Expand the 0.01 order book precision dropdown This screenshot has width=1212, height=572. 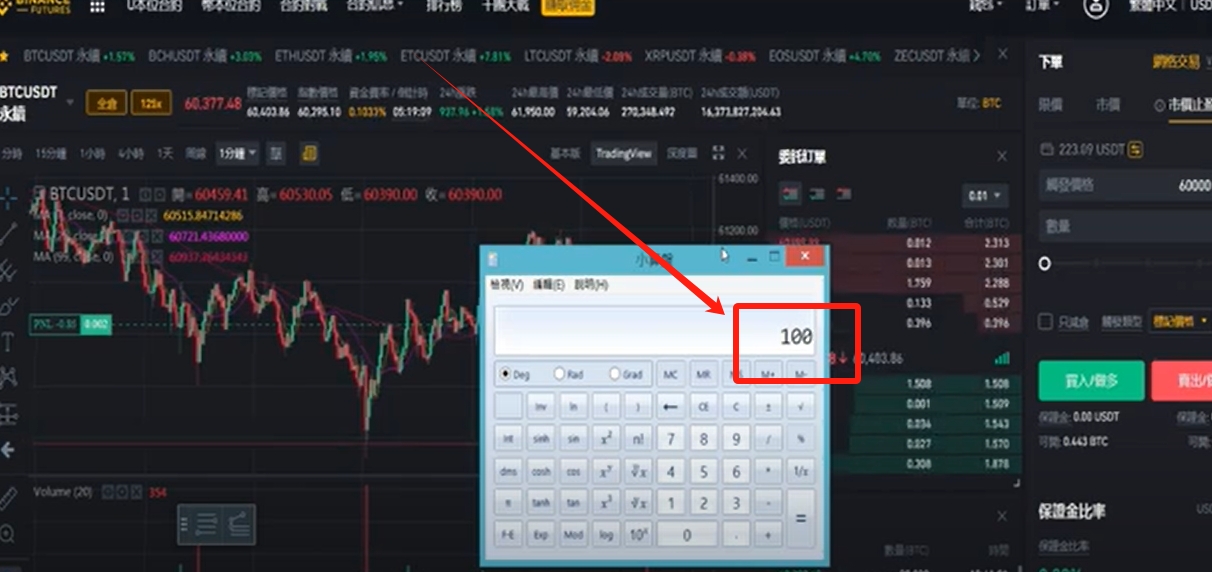click(x=985, y=195)
